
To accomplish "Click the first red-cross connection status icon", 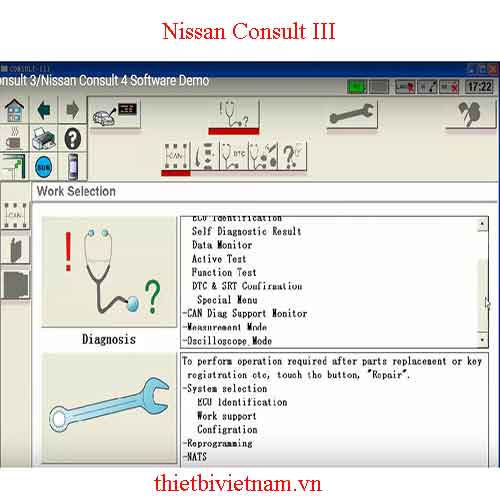I will point(405,87).
